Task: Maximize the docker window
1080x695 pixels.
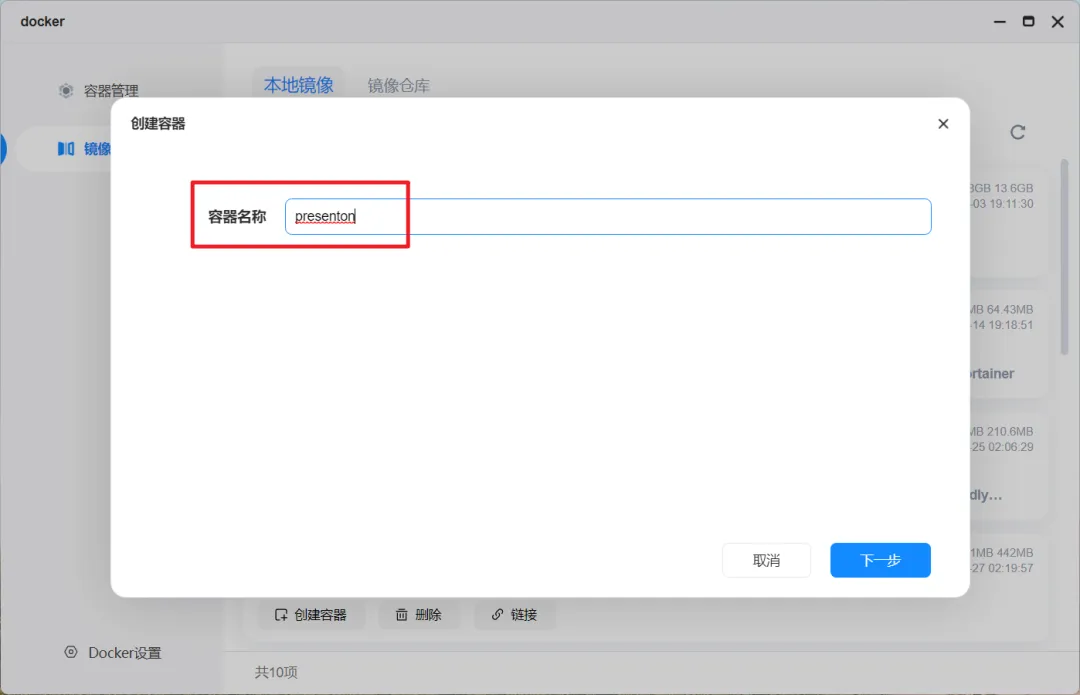Action: point(1028,21)
